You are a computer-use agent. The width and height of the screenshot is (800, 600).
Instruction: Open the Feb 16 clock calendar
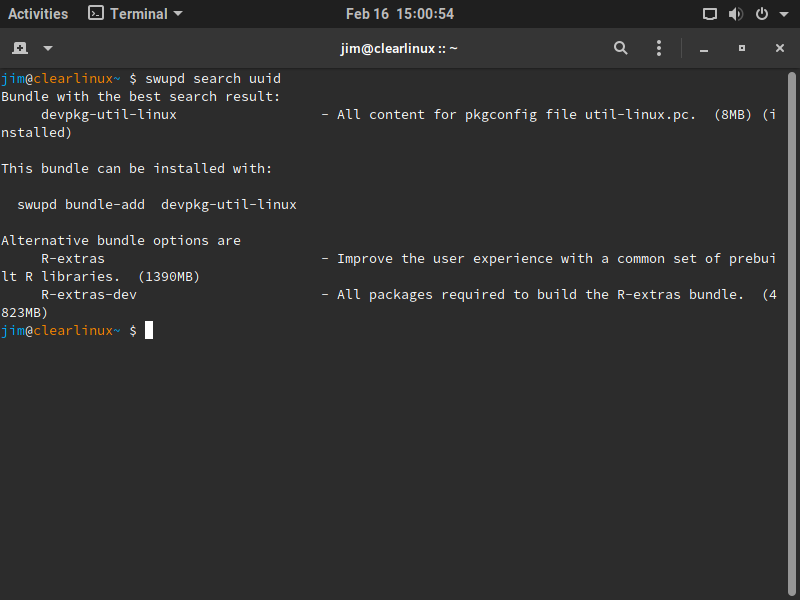[400, 14]
